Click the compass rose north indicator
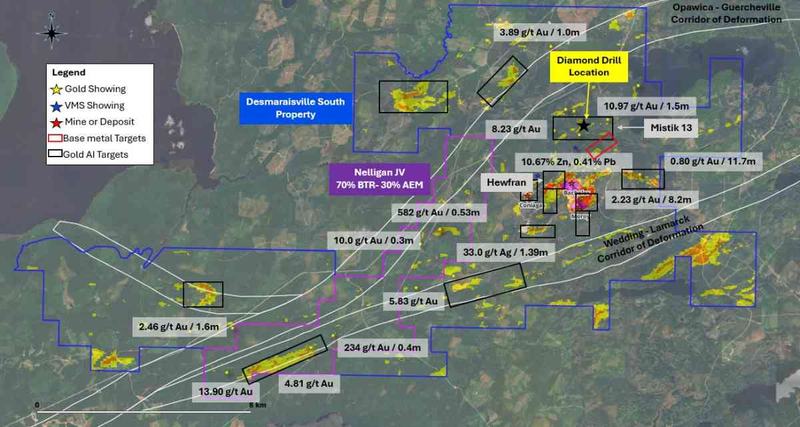This screenshot has height=427, width=800. coord(51,33)
